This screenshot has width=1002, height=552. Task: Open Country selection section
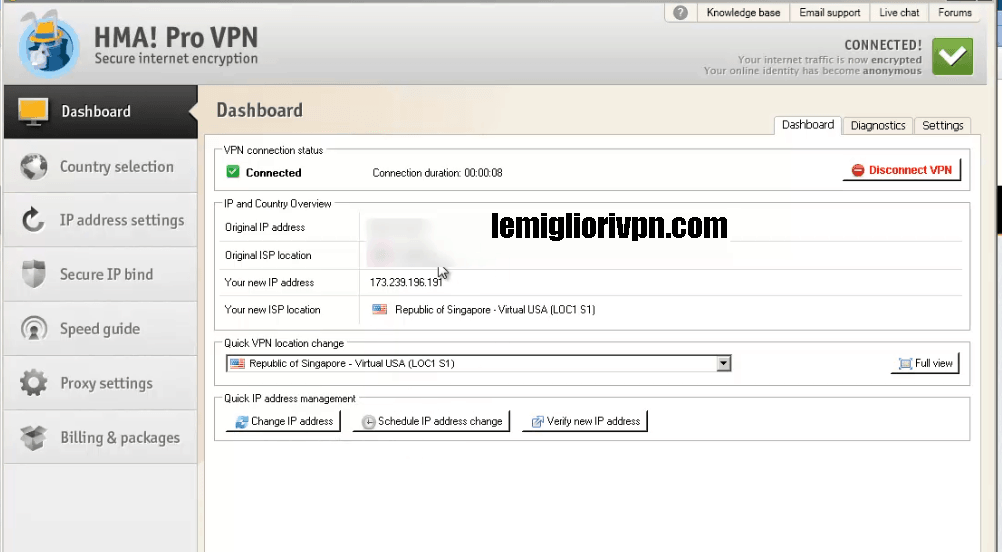tap(101, 166)
